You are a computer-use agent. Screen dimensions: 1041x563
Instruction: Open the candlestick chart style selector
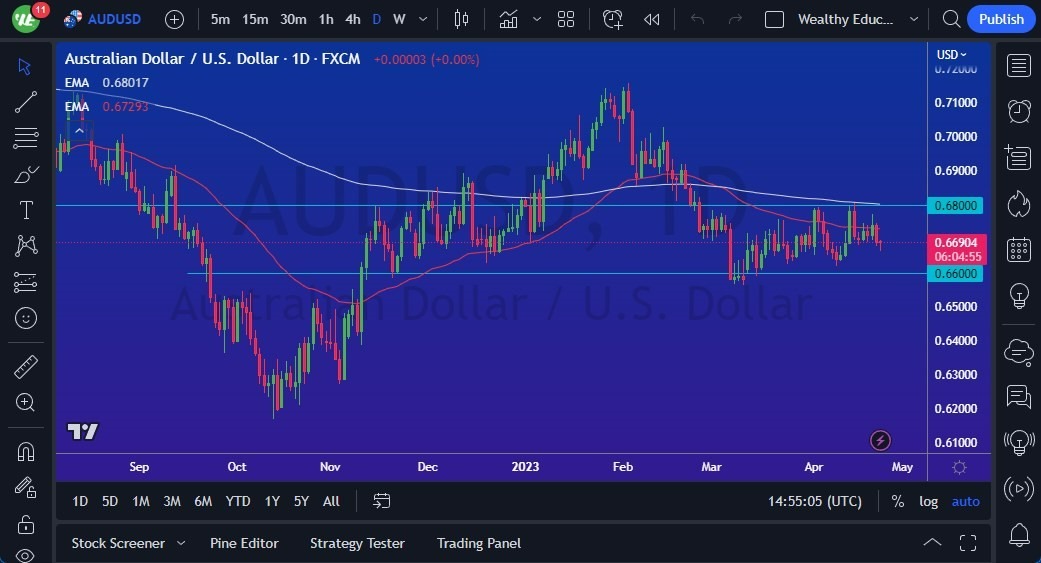461,19
